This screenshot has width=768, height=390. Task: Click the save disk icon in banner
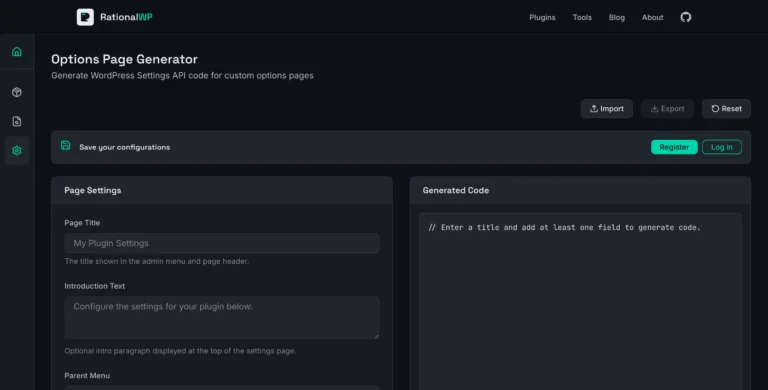(x=66, y=146)
